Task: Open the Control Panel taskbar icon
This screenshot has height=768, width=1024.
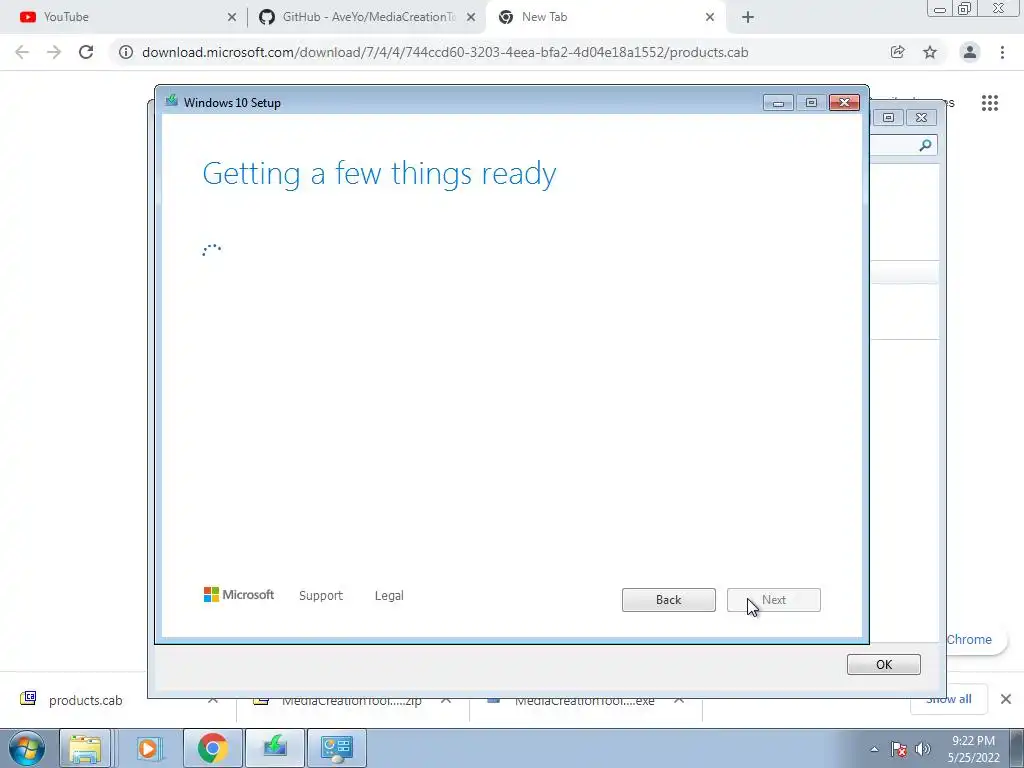Action: click(x=336, y=748)
